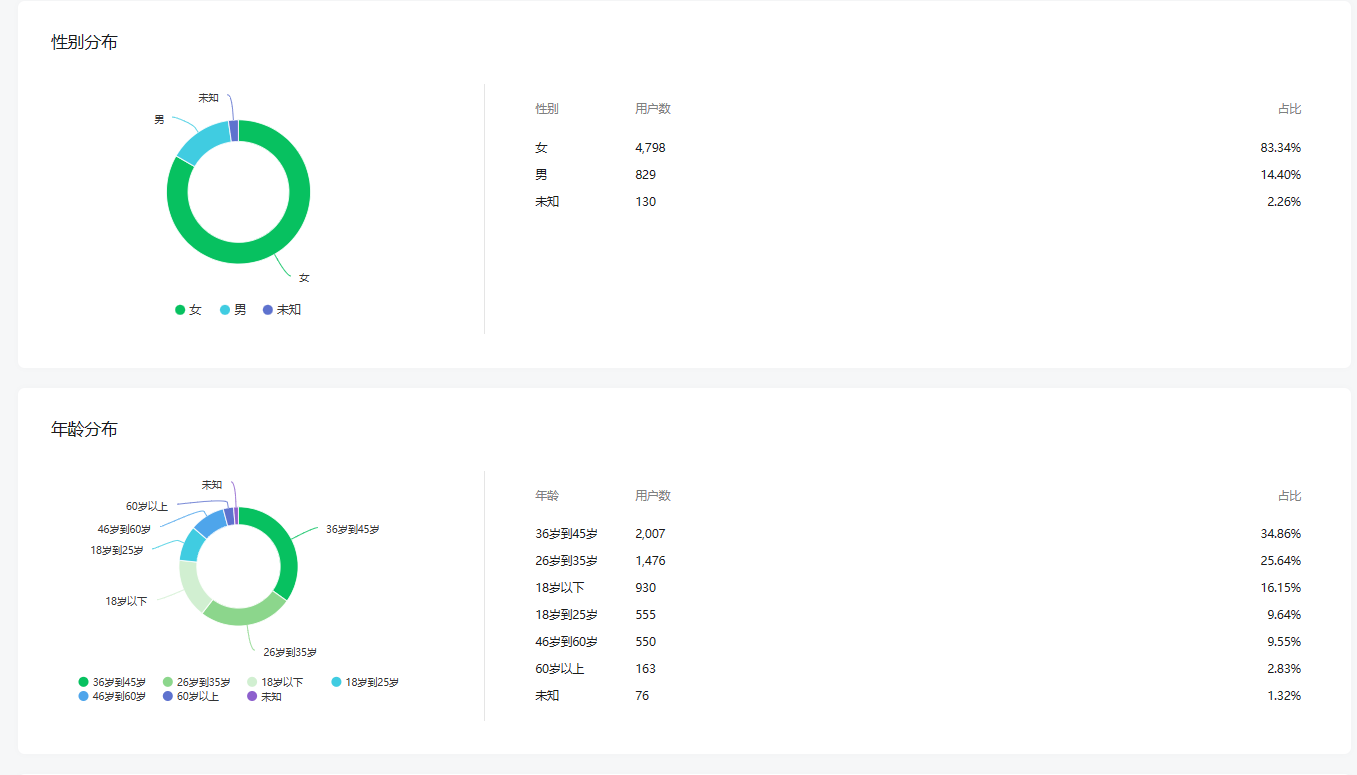
Task: Click the 1,476 user count value
Action: tap(650, 561)
